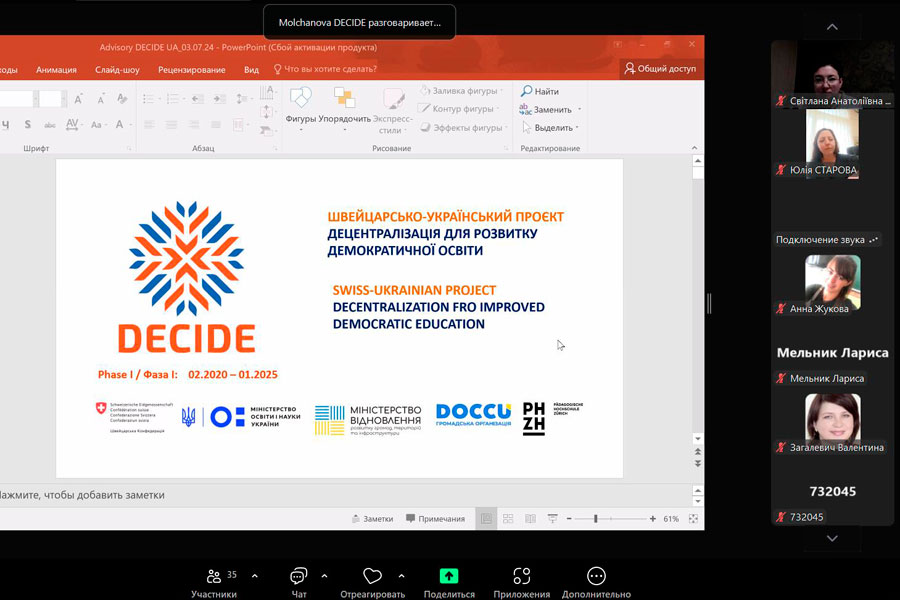Click the clear formatting icon

pos(122,99)
